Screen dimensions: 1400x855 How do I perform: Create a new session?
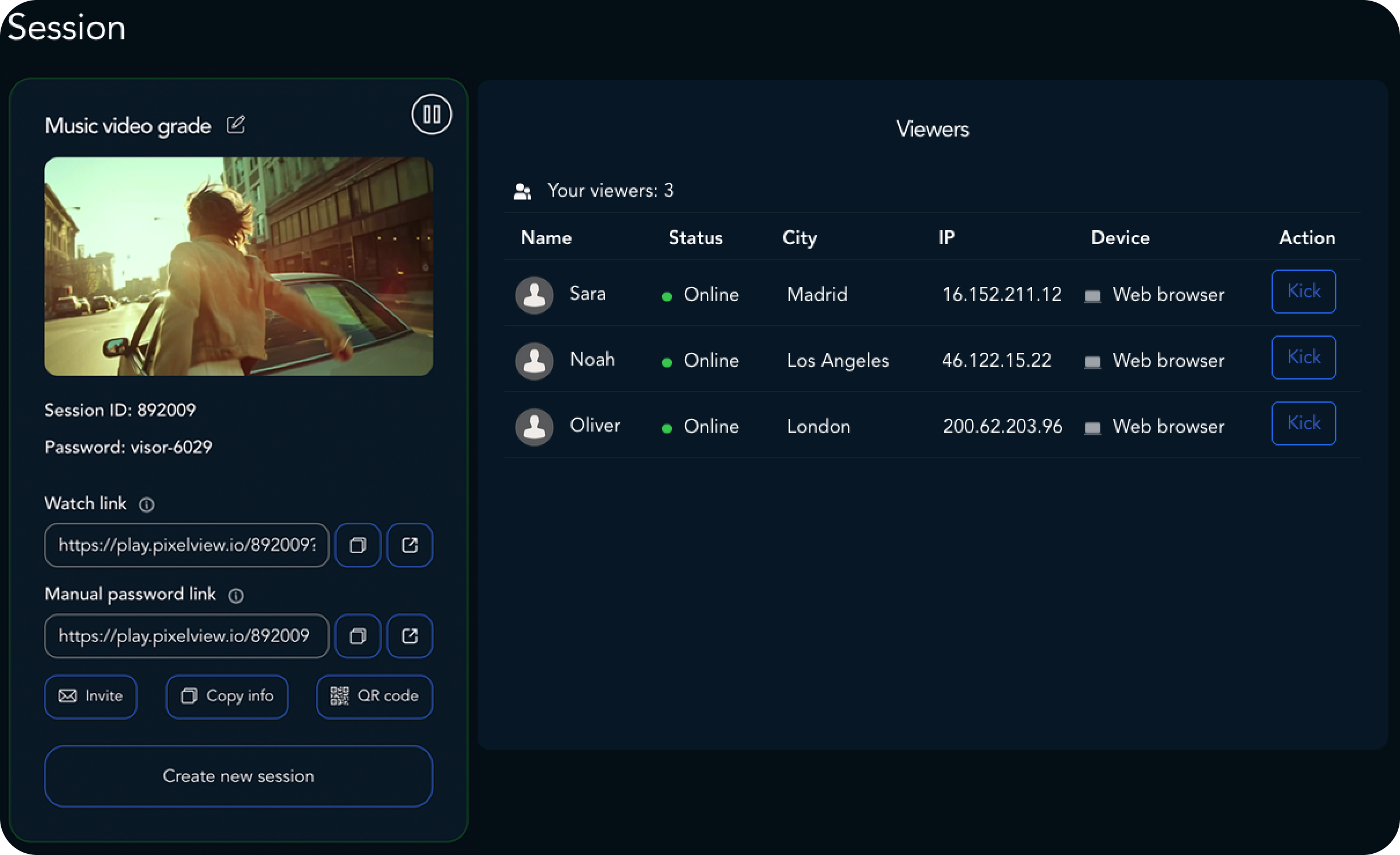(x=238, y=776)
